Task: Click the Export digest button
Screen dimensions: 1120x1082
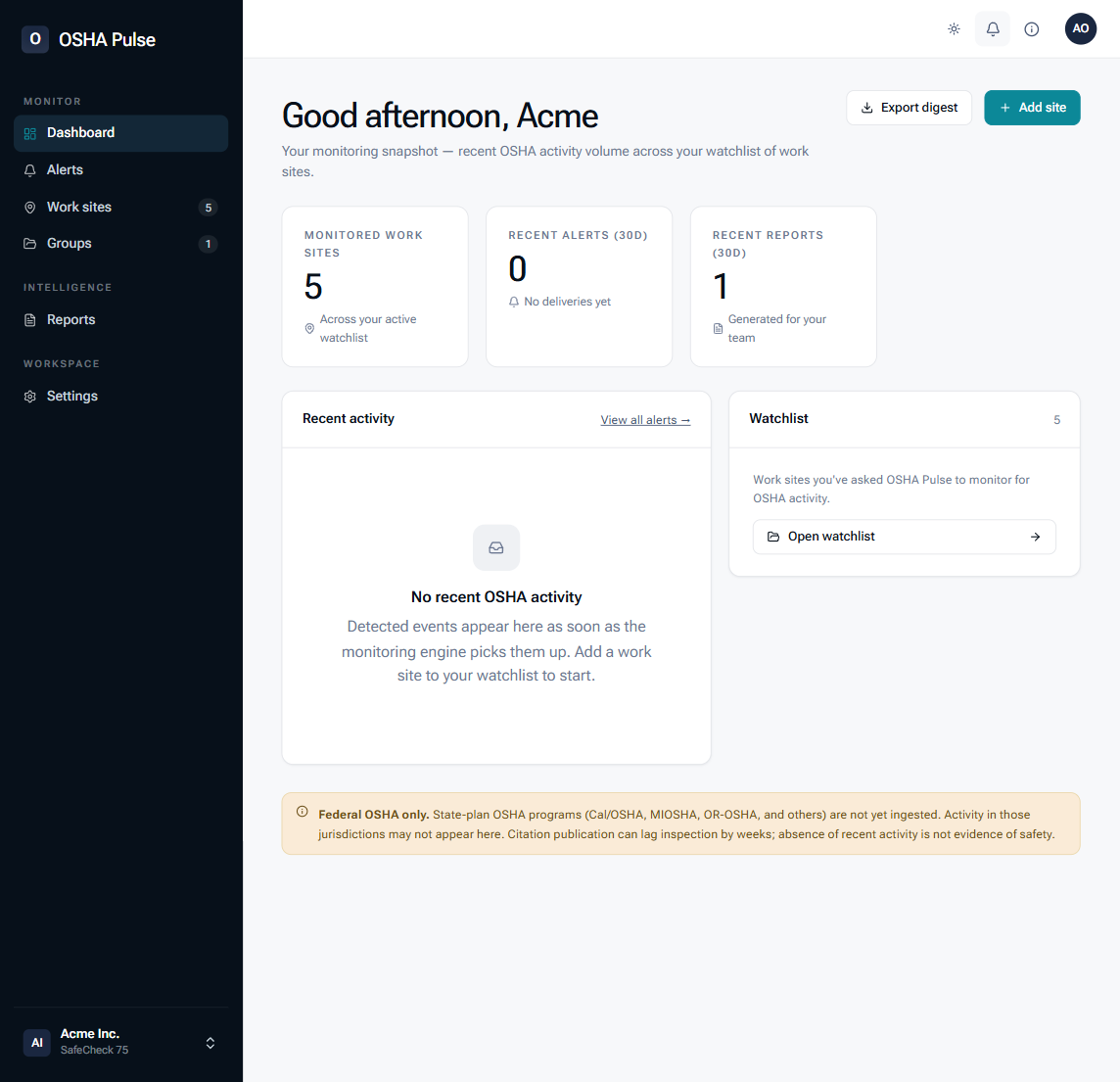Action: [x=909, y=108]
